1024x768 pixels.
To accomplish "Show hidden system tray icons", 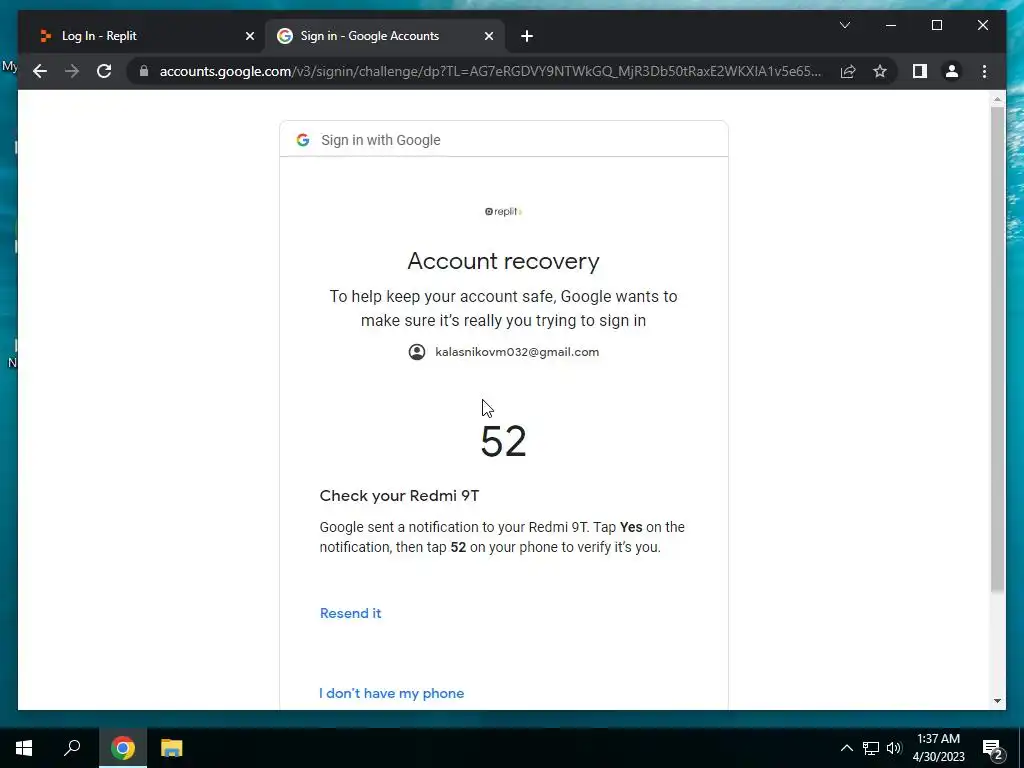I will (846, 748).
